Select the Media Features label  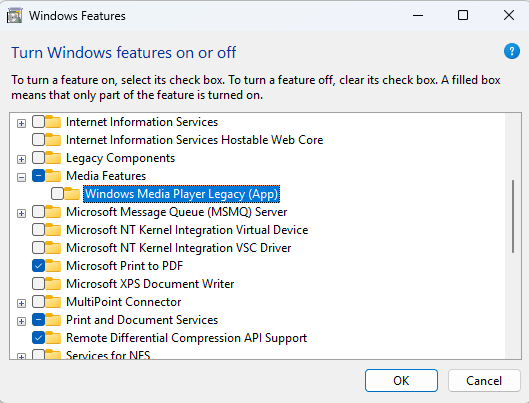tap(106, 176)
